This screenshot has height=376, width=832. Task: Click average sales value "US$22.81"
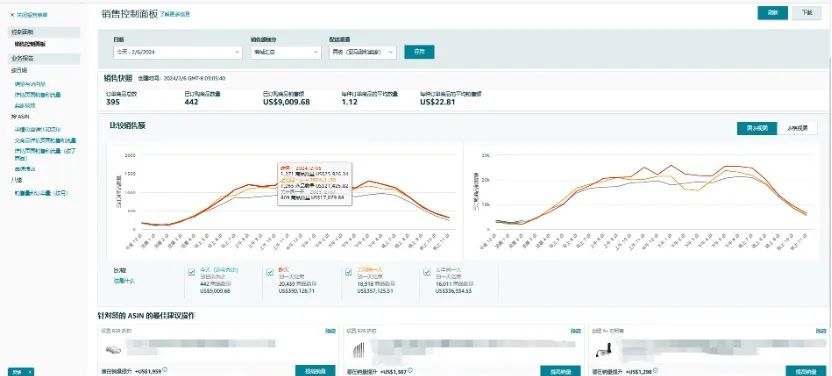tap(438, 102)
